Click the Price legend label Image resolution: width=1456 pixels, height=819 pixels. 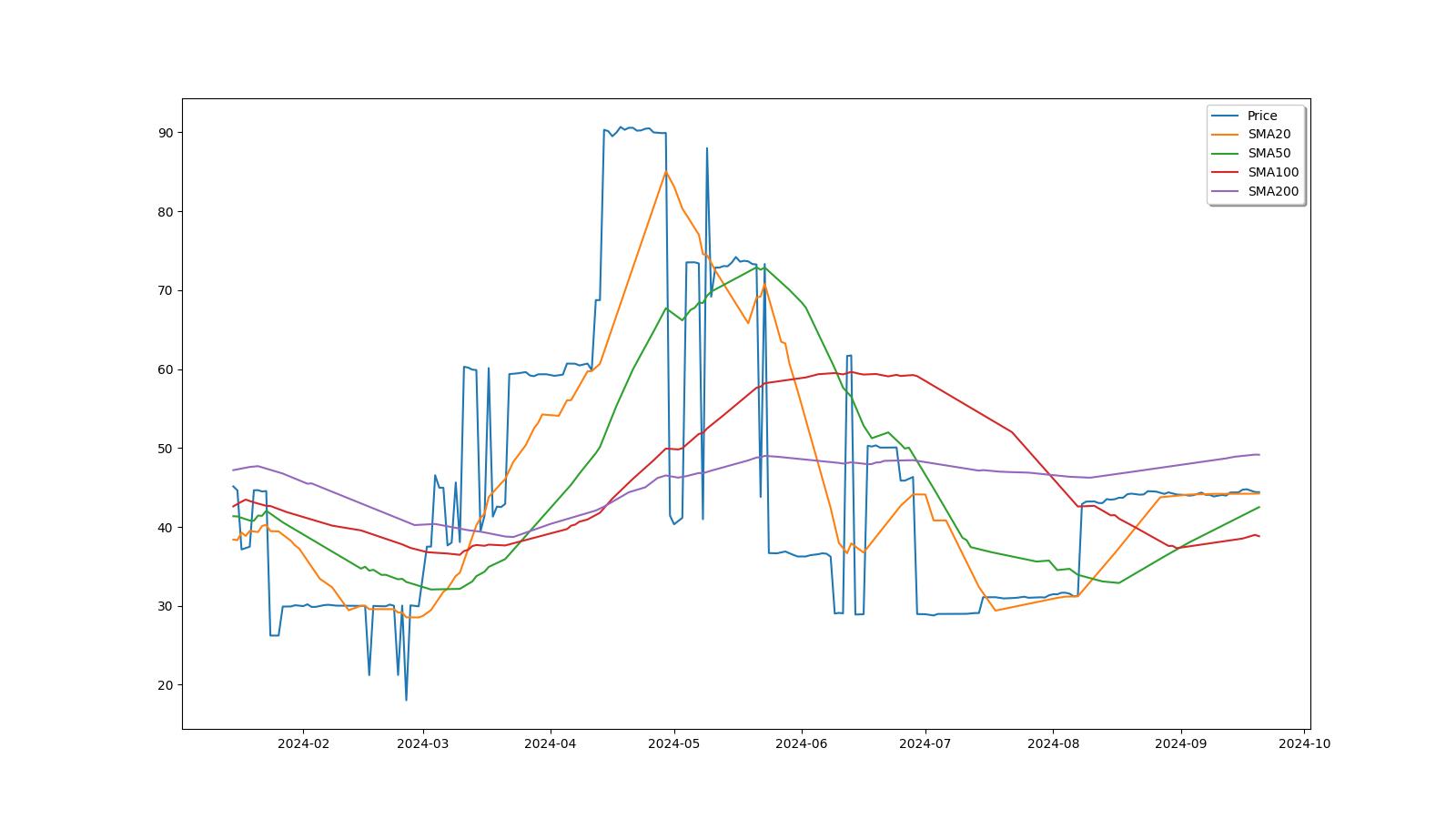tap(1262, 116)
